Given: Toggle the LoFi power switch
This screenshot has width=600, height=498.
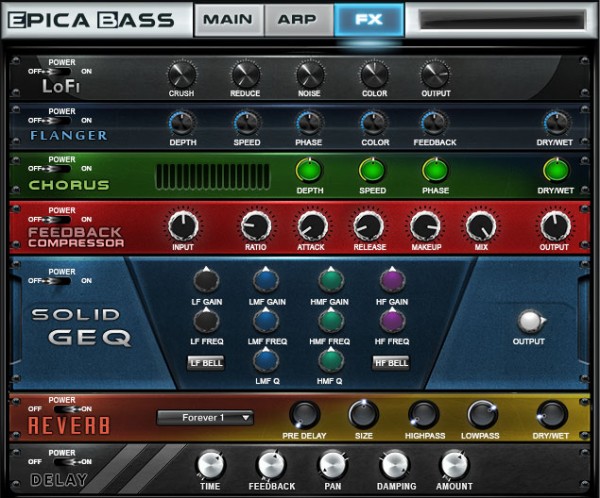Looking at the screenshot, I should 59,72.
